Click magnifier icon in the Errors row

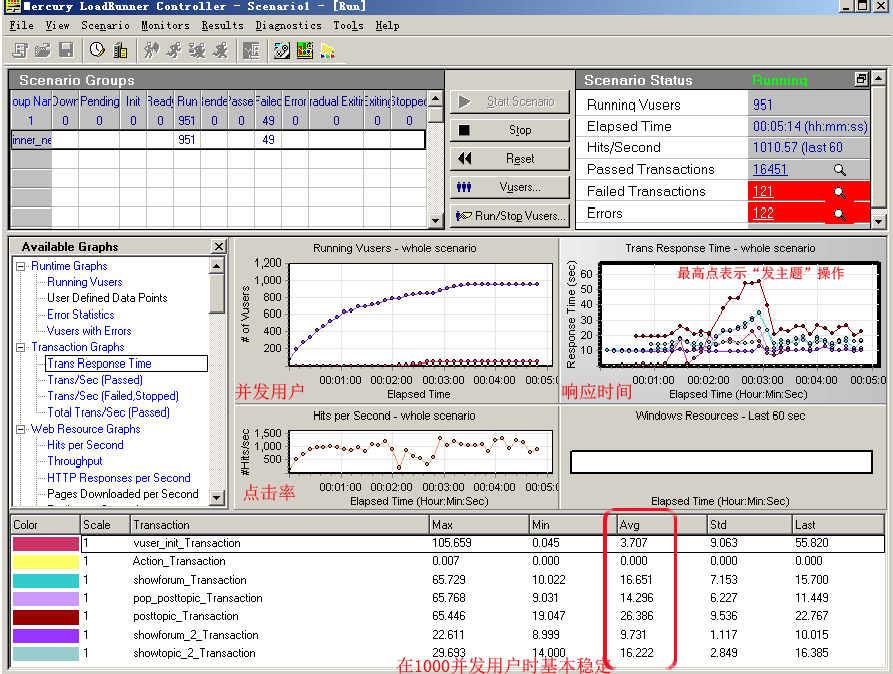point(839,214)
